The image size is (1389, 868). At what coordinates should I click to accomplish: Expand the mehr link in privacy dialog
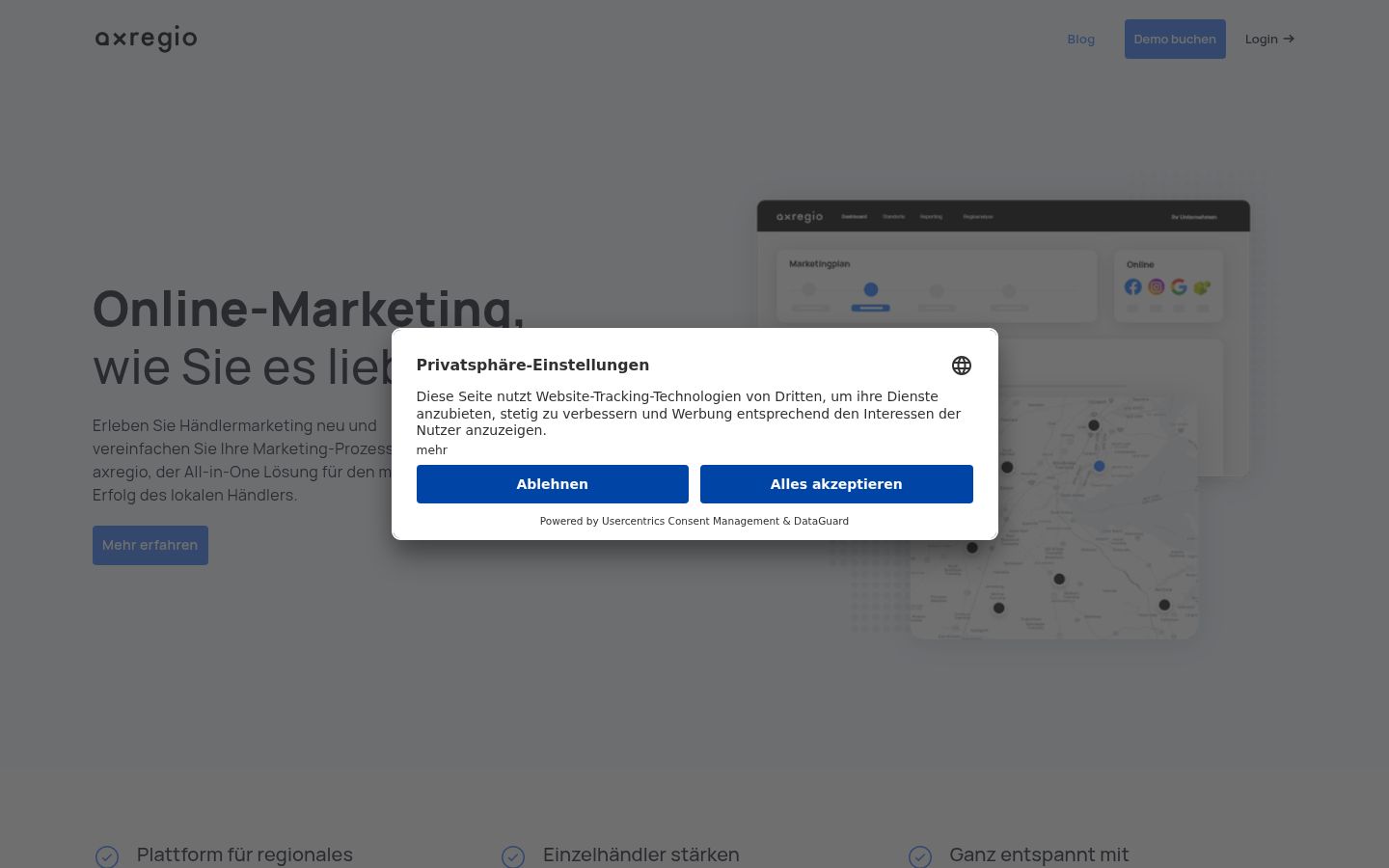pos(432,450)
